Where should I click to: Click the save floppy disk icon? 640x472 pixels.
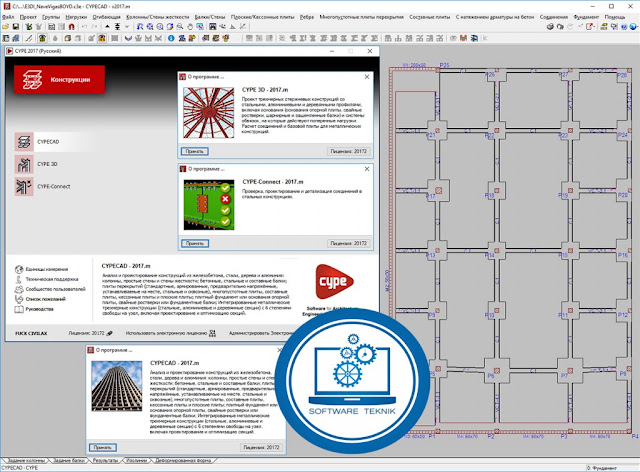(x=16, y=27)
